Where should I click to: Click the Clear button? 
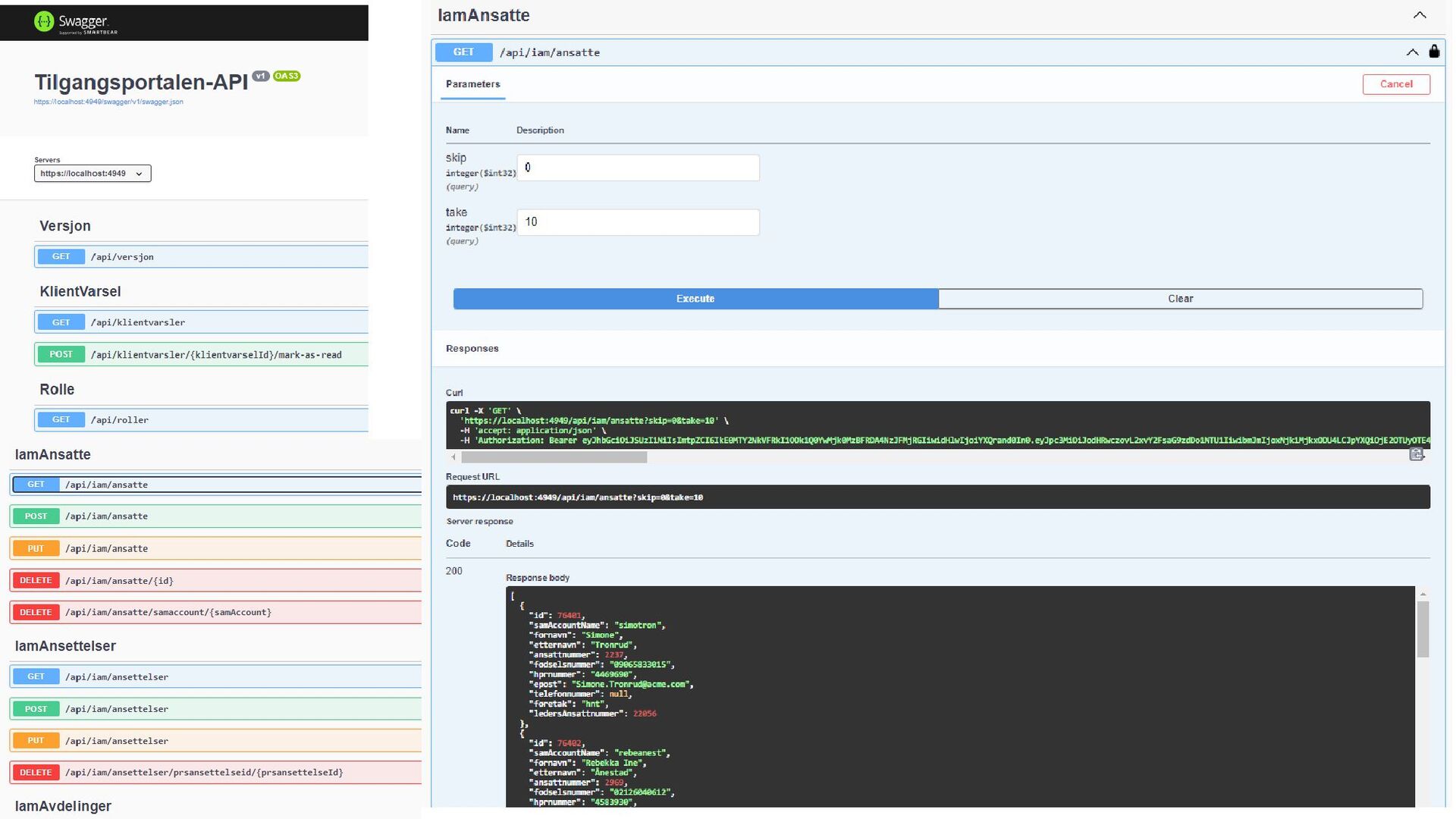coord(1180,299)
